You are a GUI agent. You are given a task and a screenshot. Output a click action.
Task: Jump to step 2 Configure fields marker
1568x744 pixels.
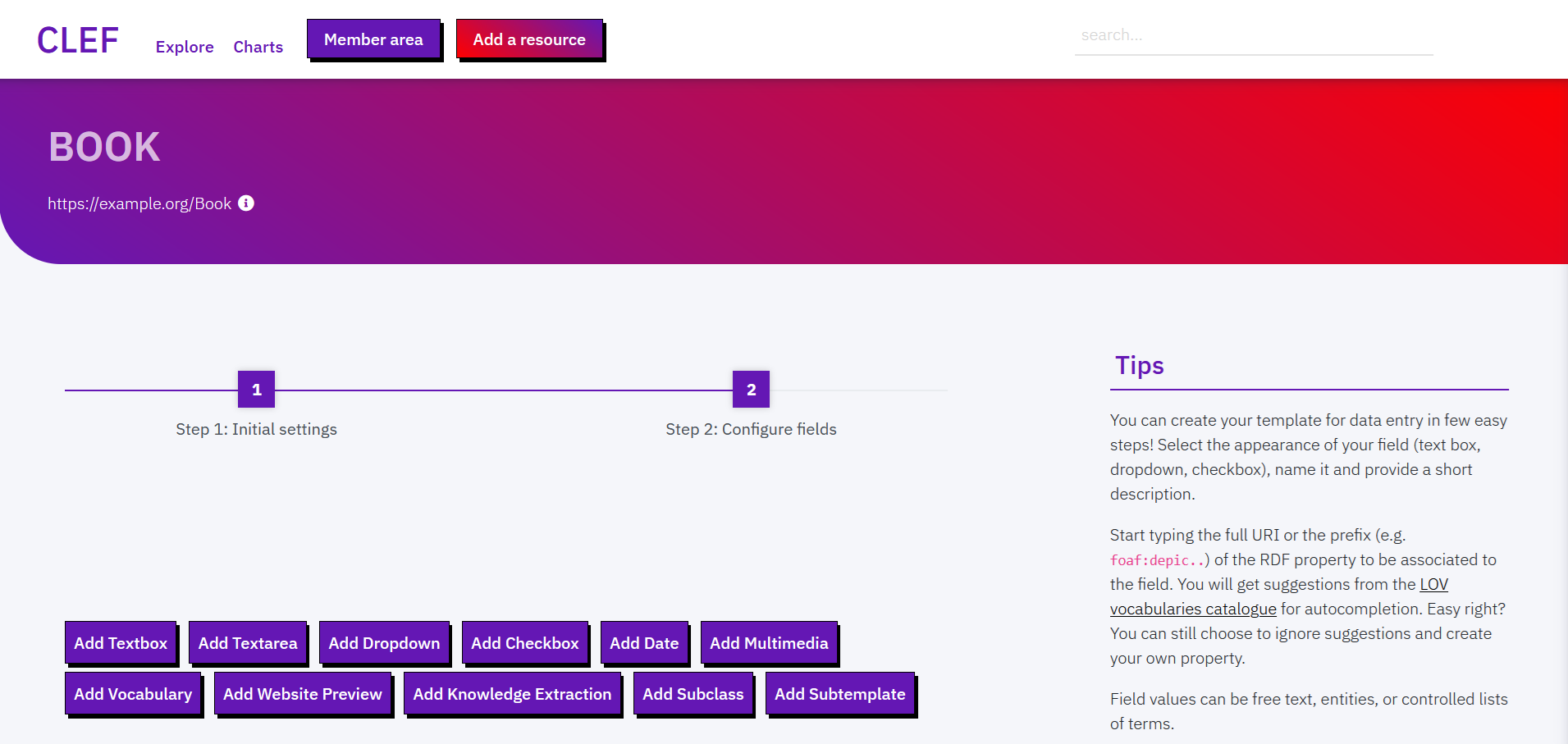[751, 390]
